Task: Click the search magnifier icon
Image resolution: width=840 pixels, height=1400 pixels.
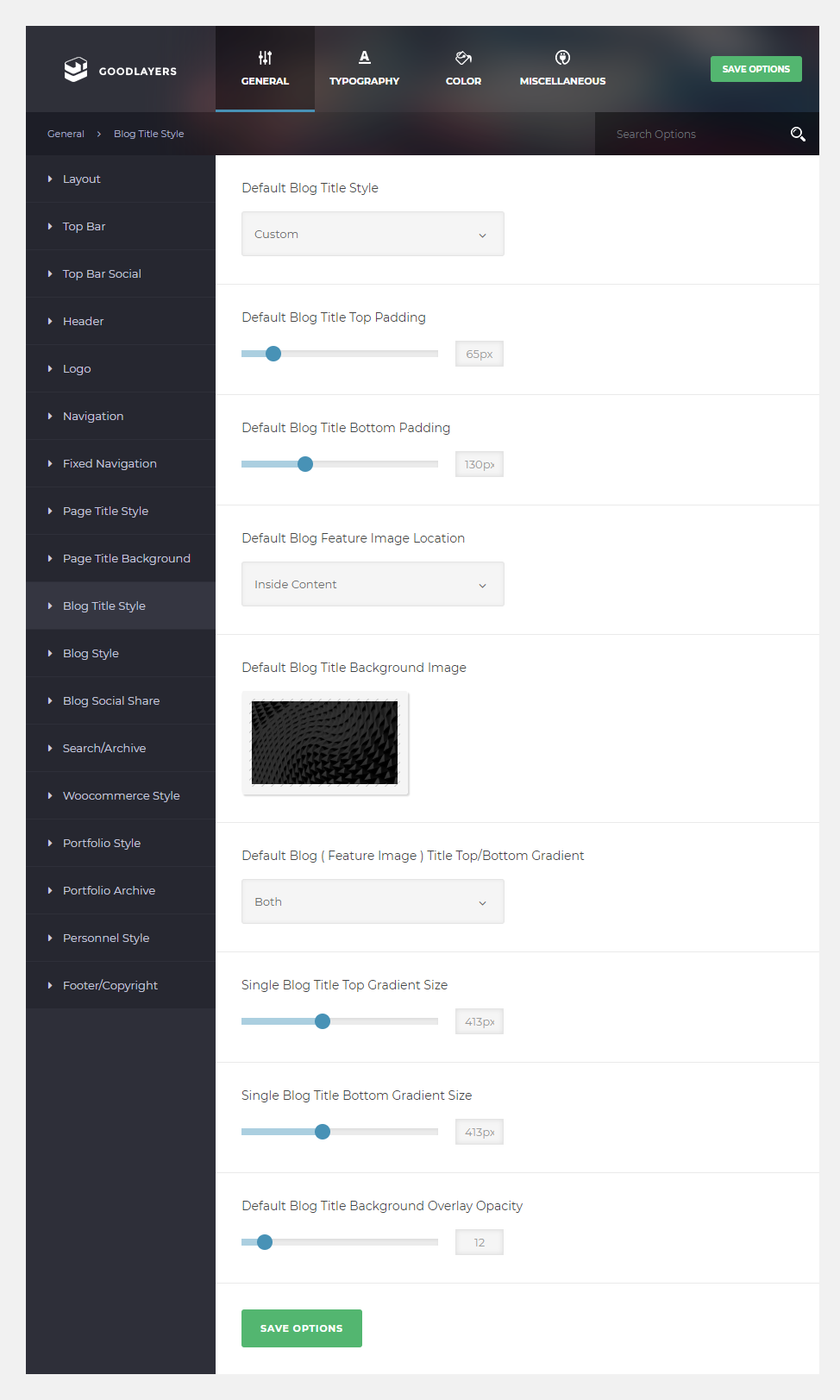Action: [798, 134]
